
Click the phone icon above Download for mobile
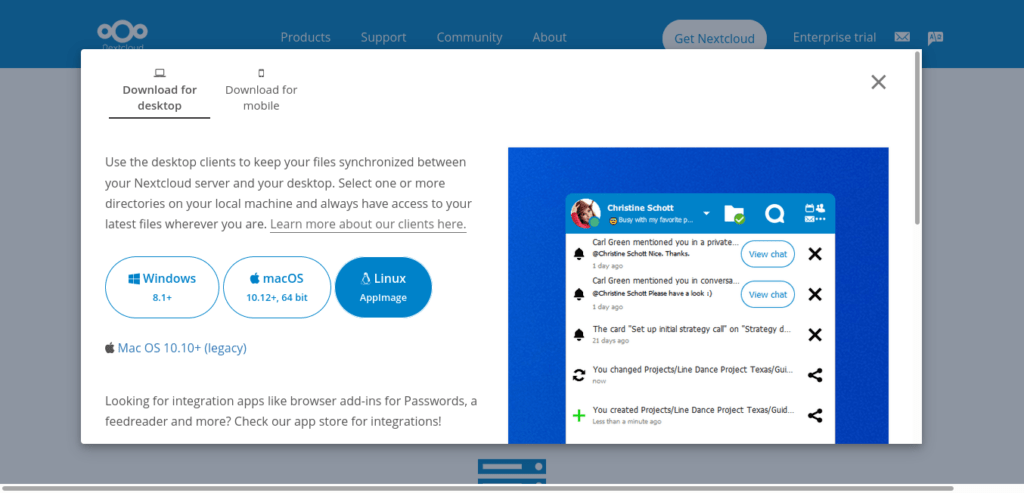(x=261, y=73)
